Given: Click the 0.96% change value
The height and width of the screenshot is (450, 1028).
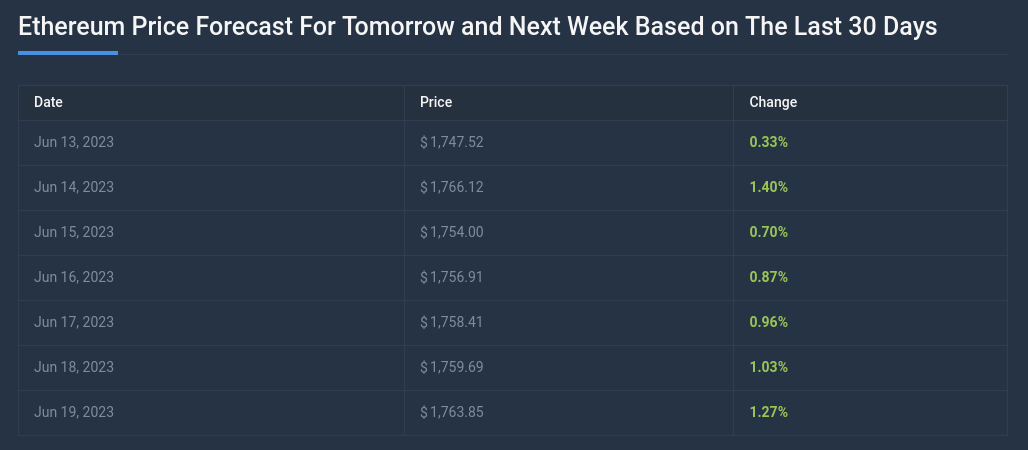Looking at the screenshot, I should pos(769,322).
